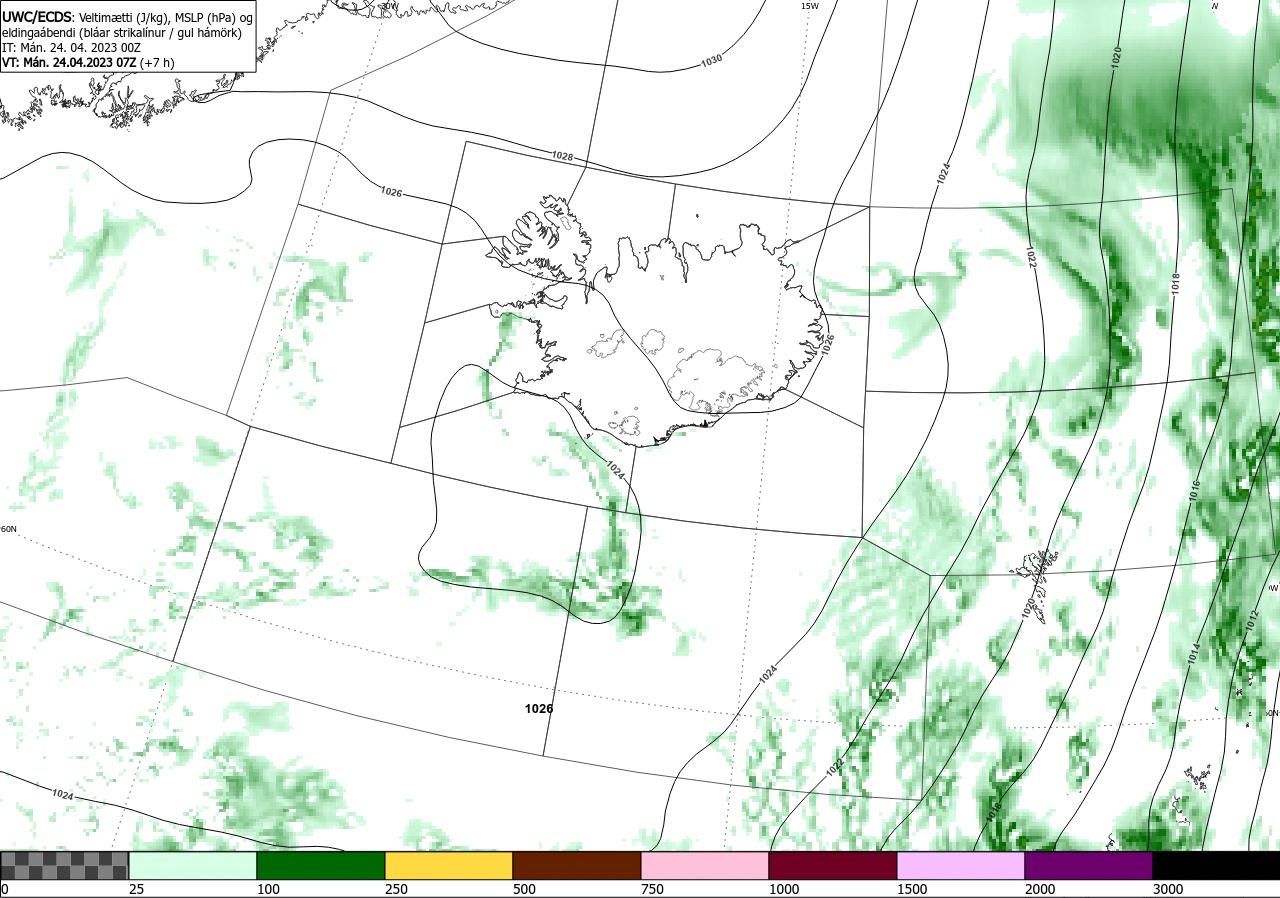The height and width of the screenshot is (898, 1280).
Task: Click the title line "UWC/ECDS: Veltimætti (J/kg), MSLP (hPa) og"
Action: pos(127,18)
